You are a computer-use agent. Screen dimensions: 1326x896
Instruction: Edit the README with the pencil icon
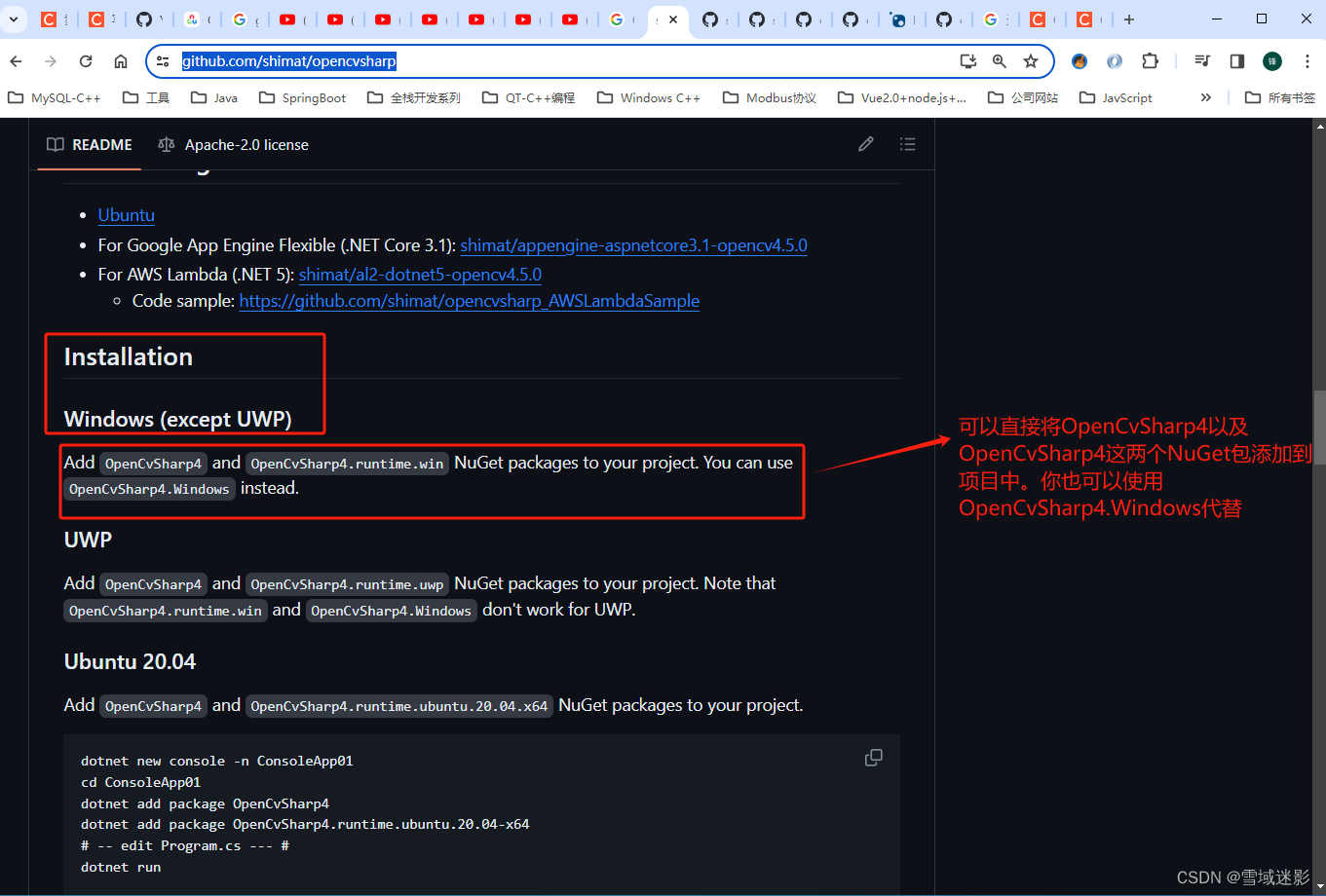[x=866, y=144]
